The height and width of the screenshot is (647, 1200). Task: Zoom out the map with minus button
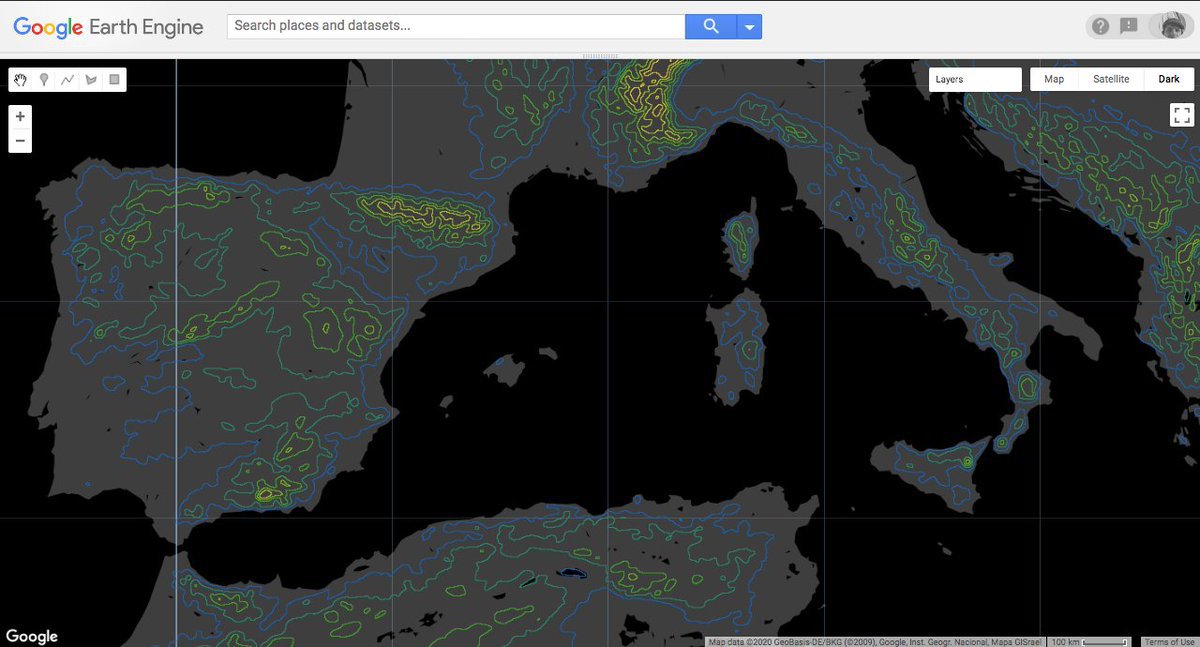pyautogui.click(x=20, y=141)
